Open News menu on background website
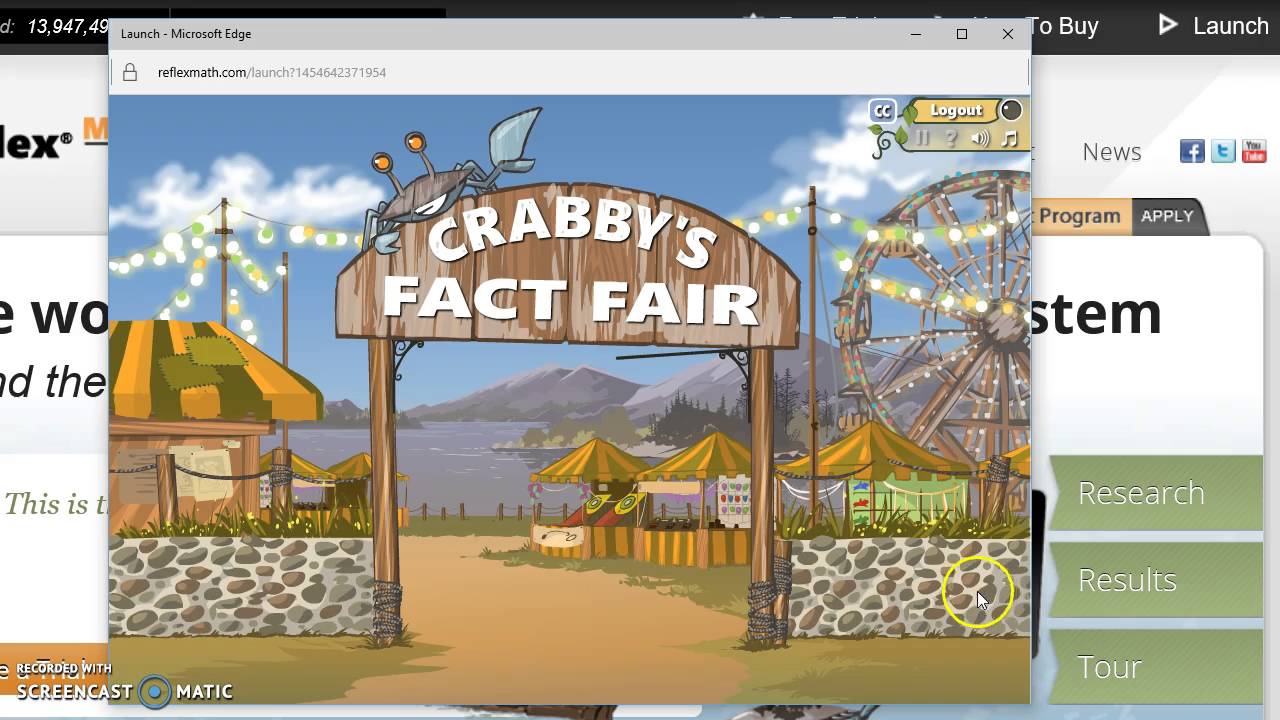The height and width of the screenshot is (720, 1280). coord(1111,152)
